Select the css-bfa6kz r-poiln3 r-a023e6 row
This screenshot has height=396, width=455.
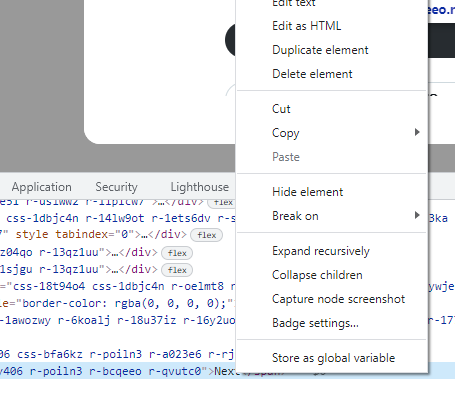click(x=118, y=354)
